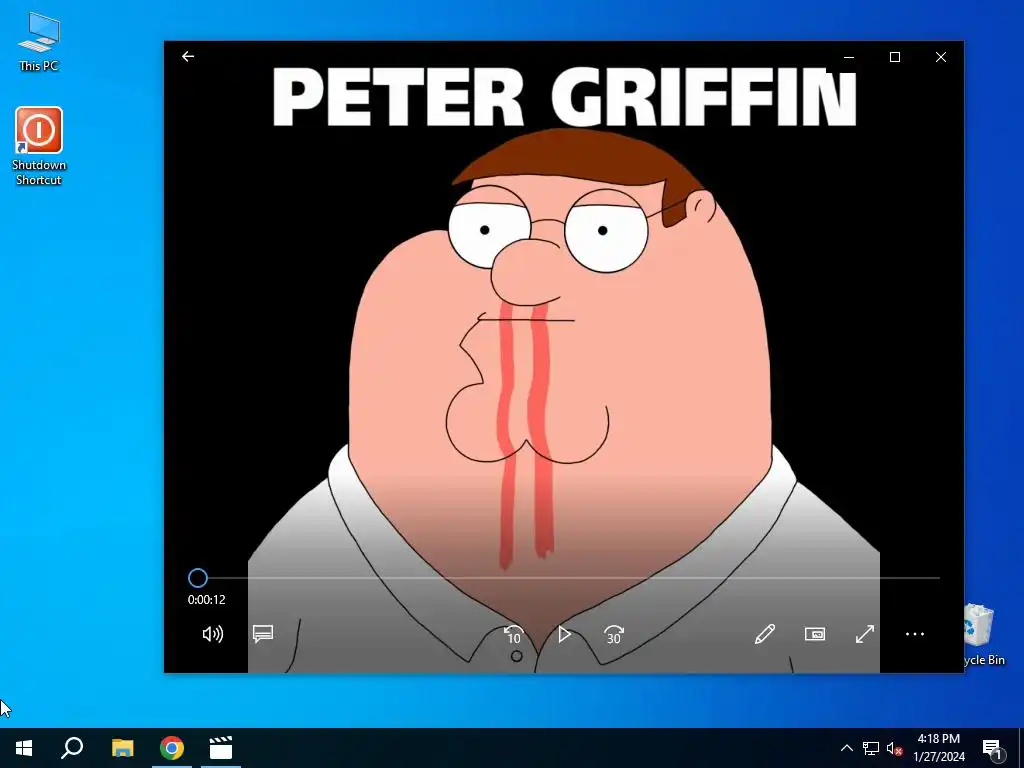Open the clock showing 4:18 PM
The height and width of the screenshot is (768, 1024).
tap(939, 748)
